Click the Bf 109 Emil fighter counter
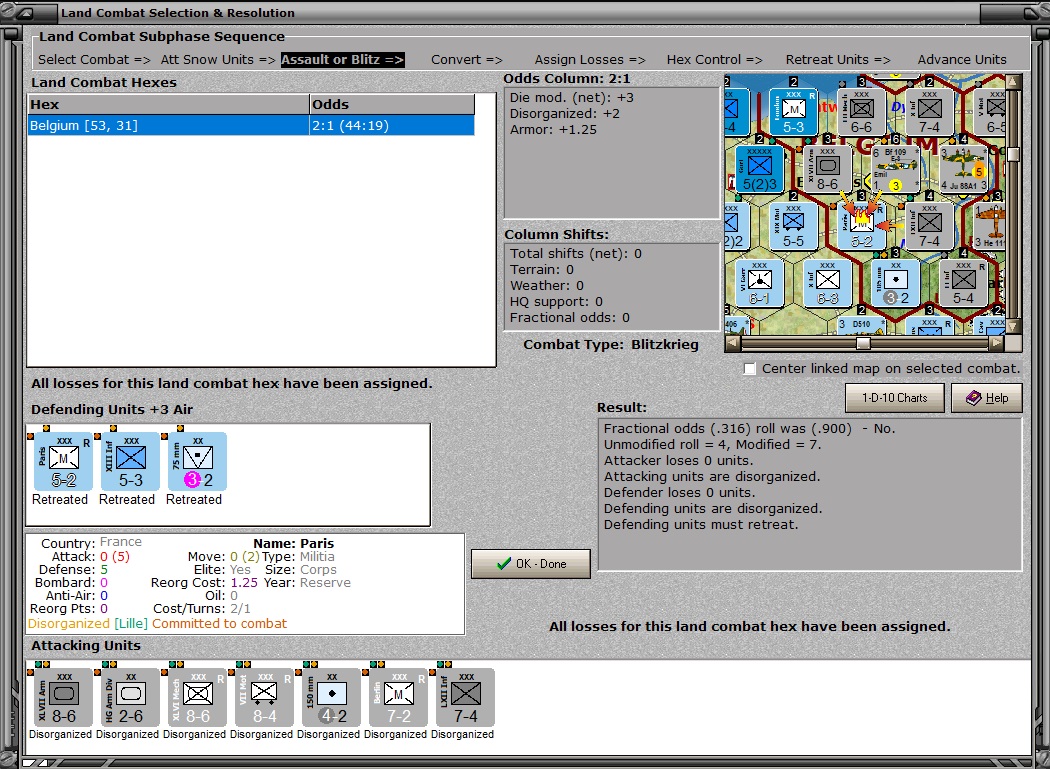Screen dimensions: 1050x769 point(895,169)
